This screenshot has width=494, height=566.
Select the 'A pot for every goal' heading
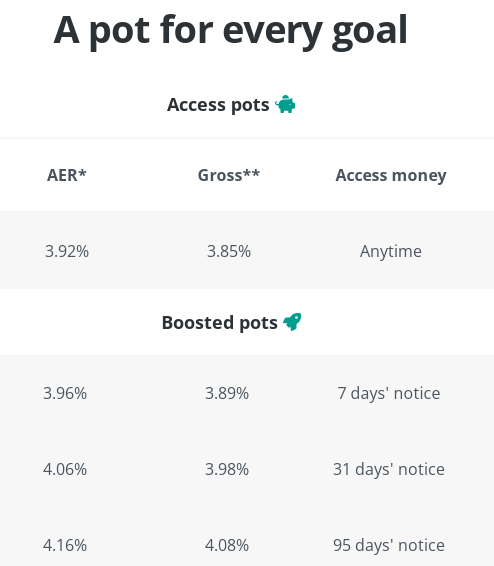[x=230, y=31]
